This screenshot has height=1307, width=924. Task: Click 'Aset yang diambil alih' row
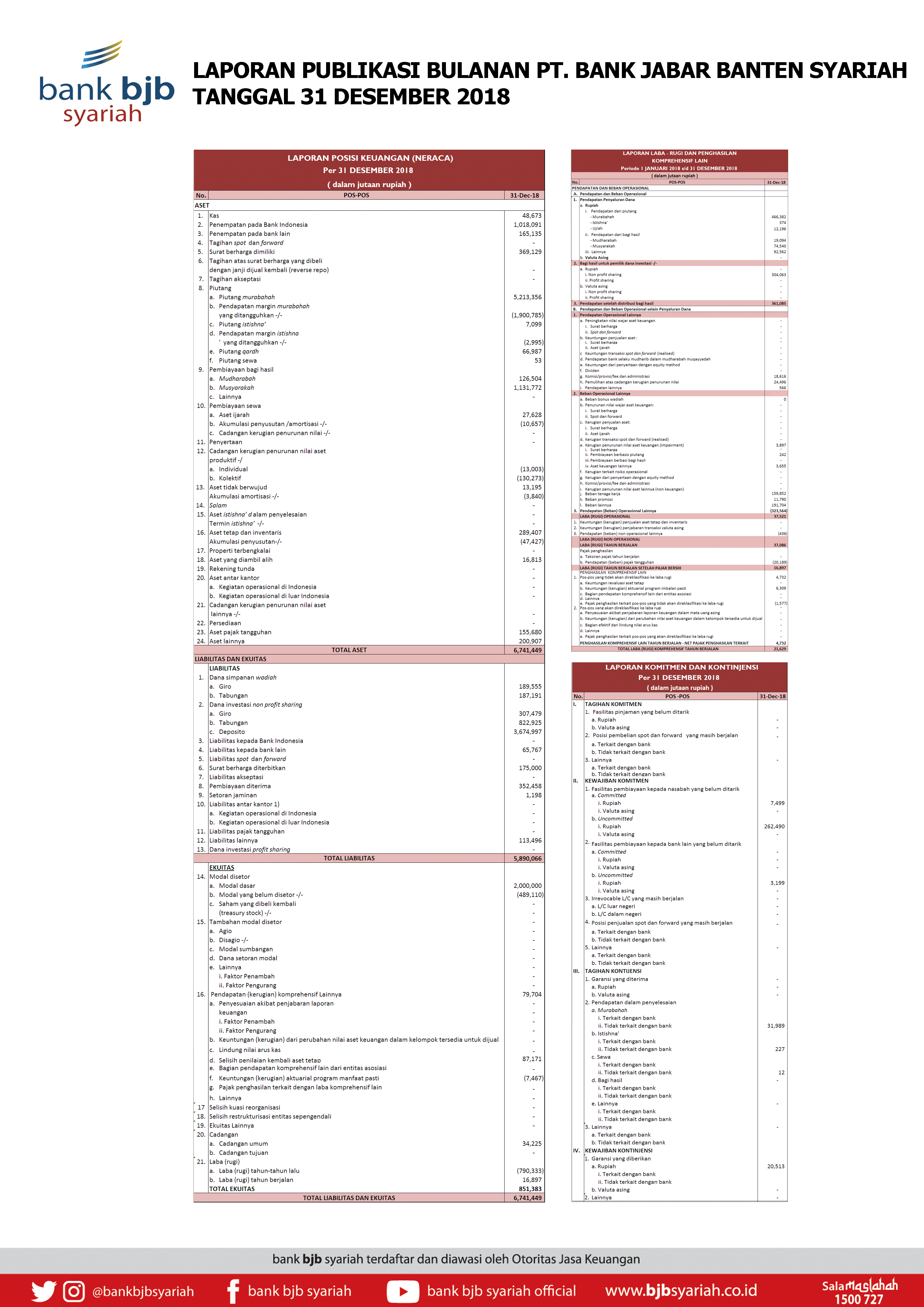[x=369, y=560]
